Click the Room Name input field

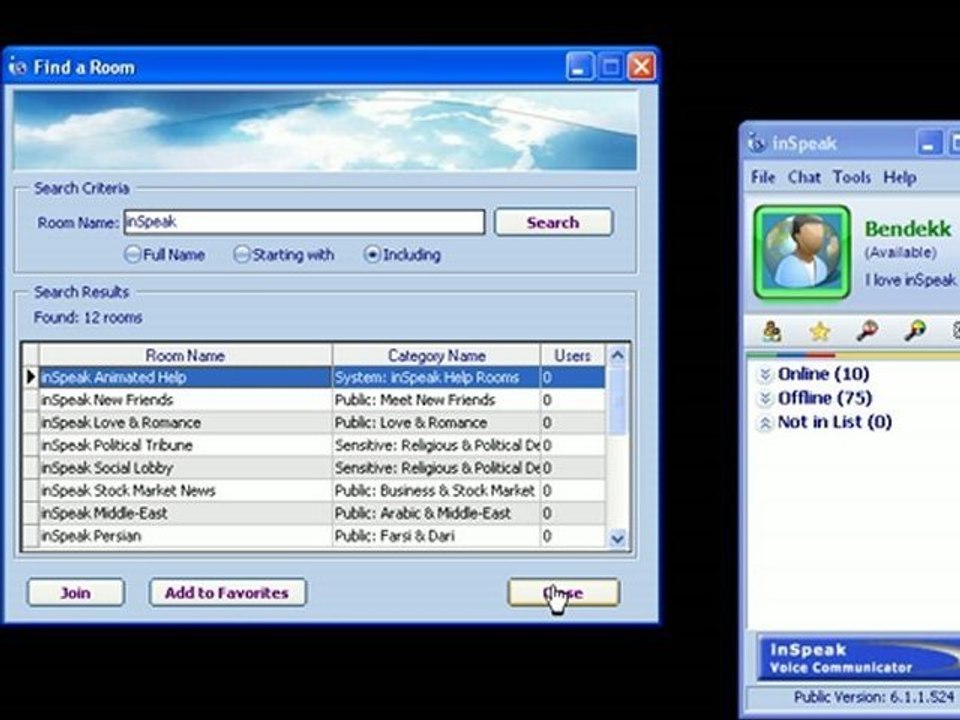click(x=304, y=222)
